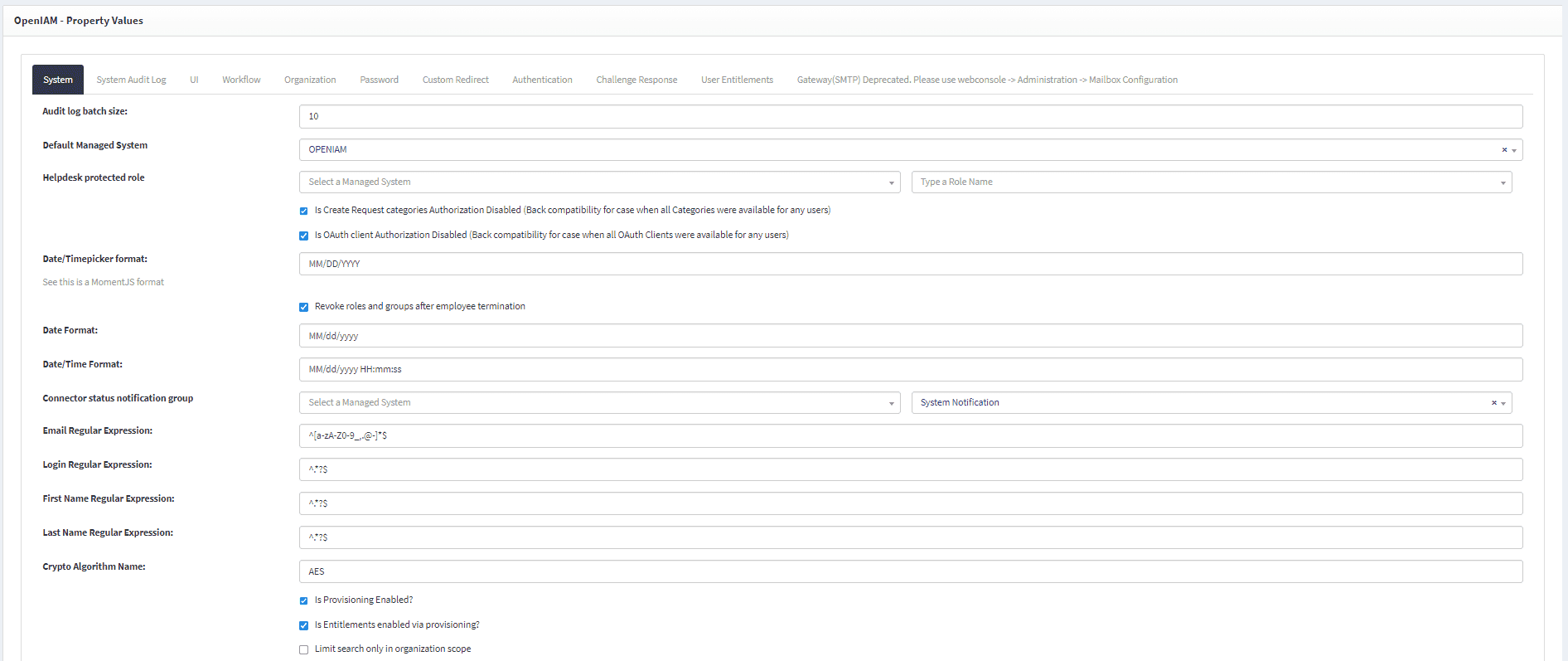Switch to the System Audit Log tab

point(131,80)
